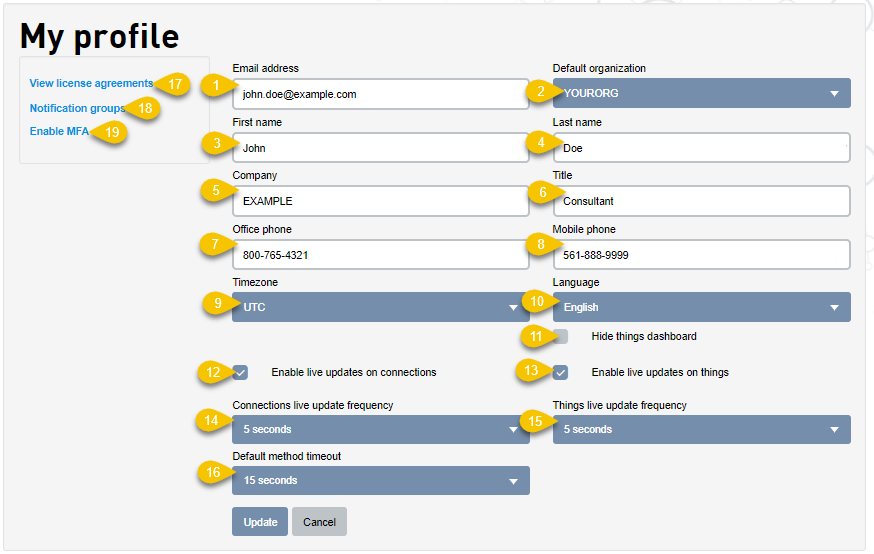Open Things live update frequency dropdown

click(702, 429)
